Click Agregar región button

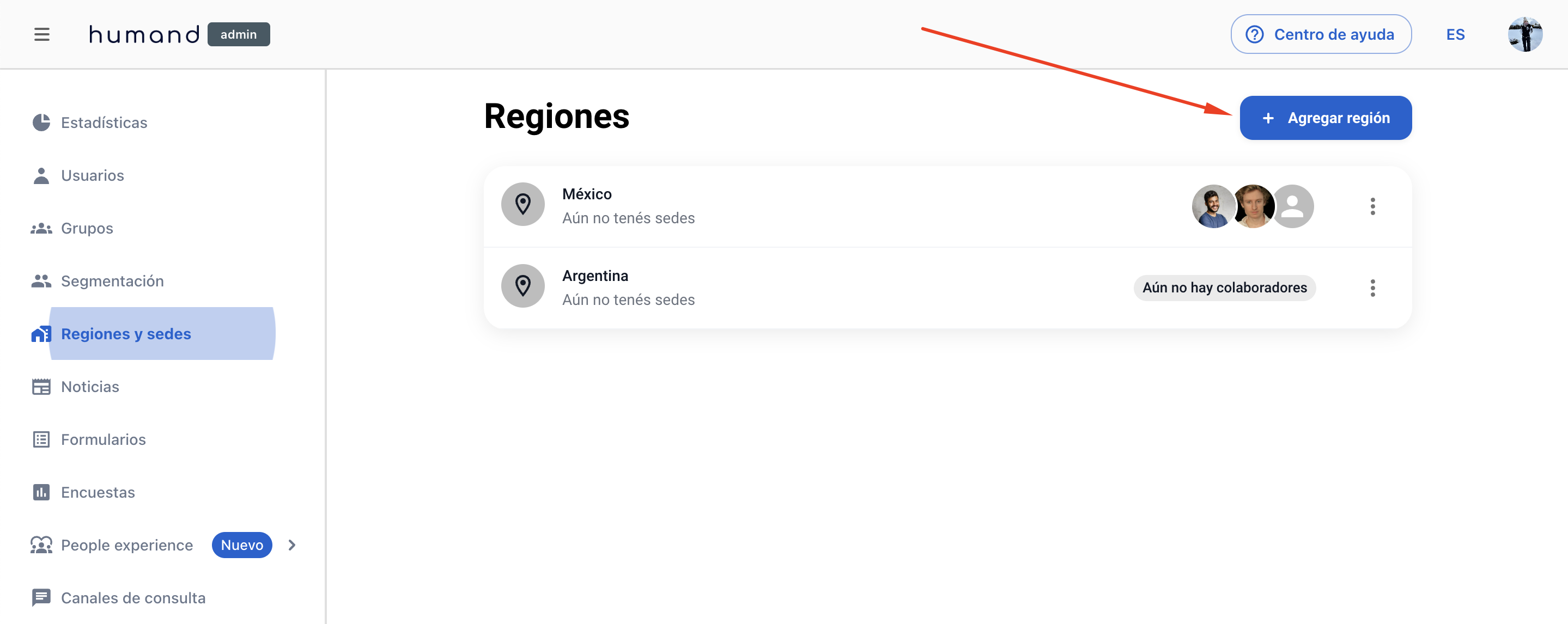[x=1325, y=118]
